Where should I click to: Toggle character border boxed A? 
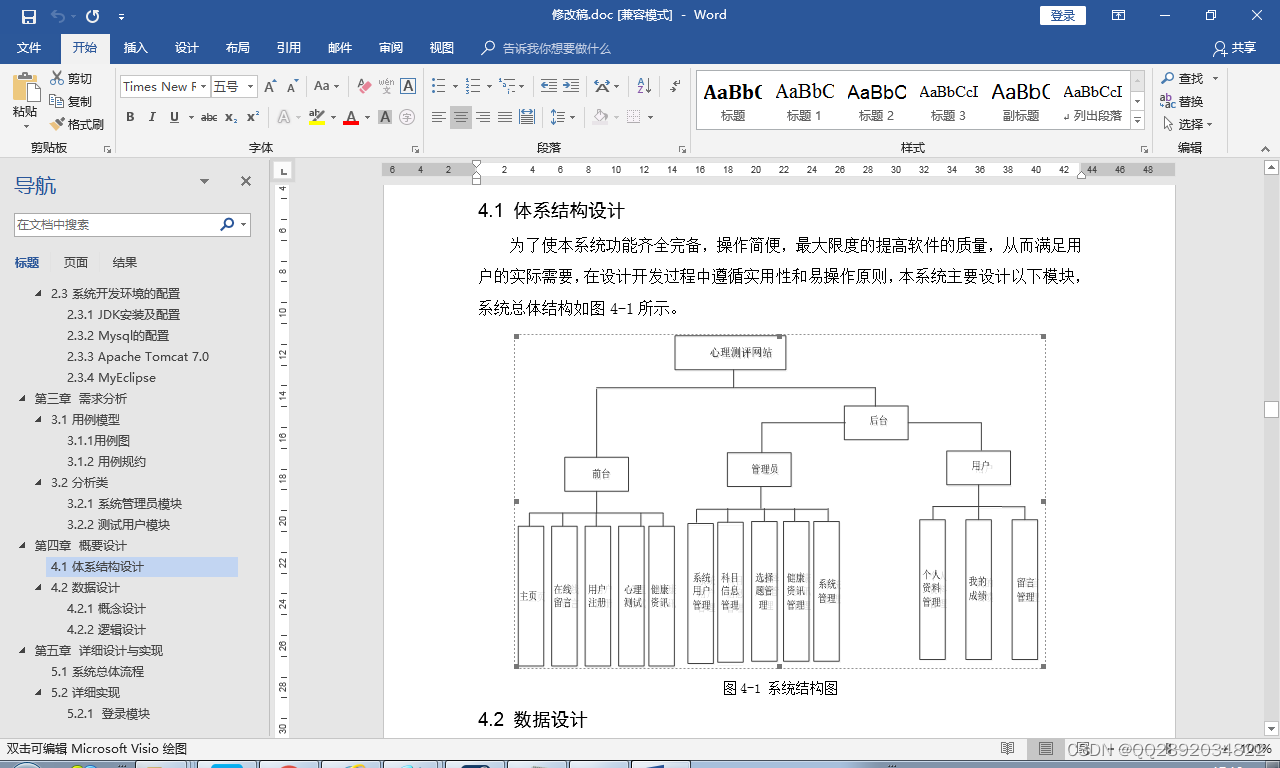tap(408, 86)
